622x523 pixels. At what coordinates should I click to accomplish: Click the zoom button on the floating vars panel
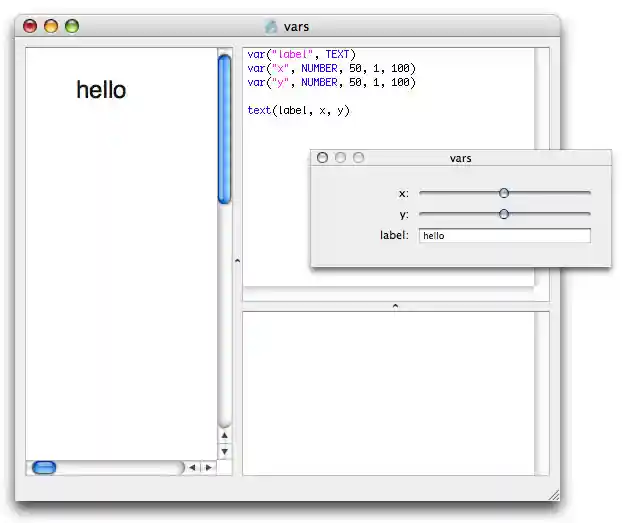(x=358, y=158)
